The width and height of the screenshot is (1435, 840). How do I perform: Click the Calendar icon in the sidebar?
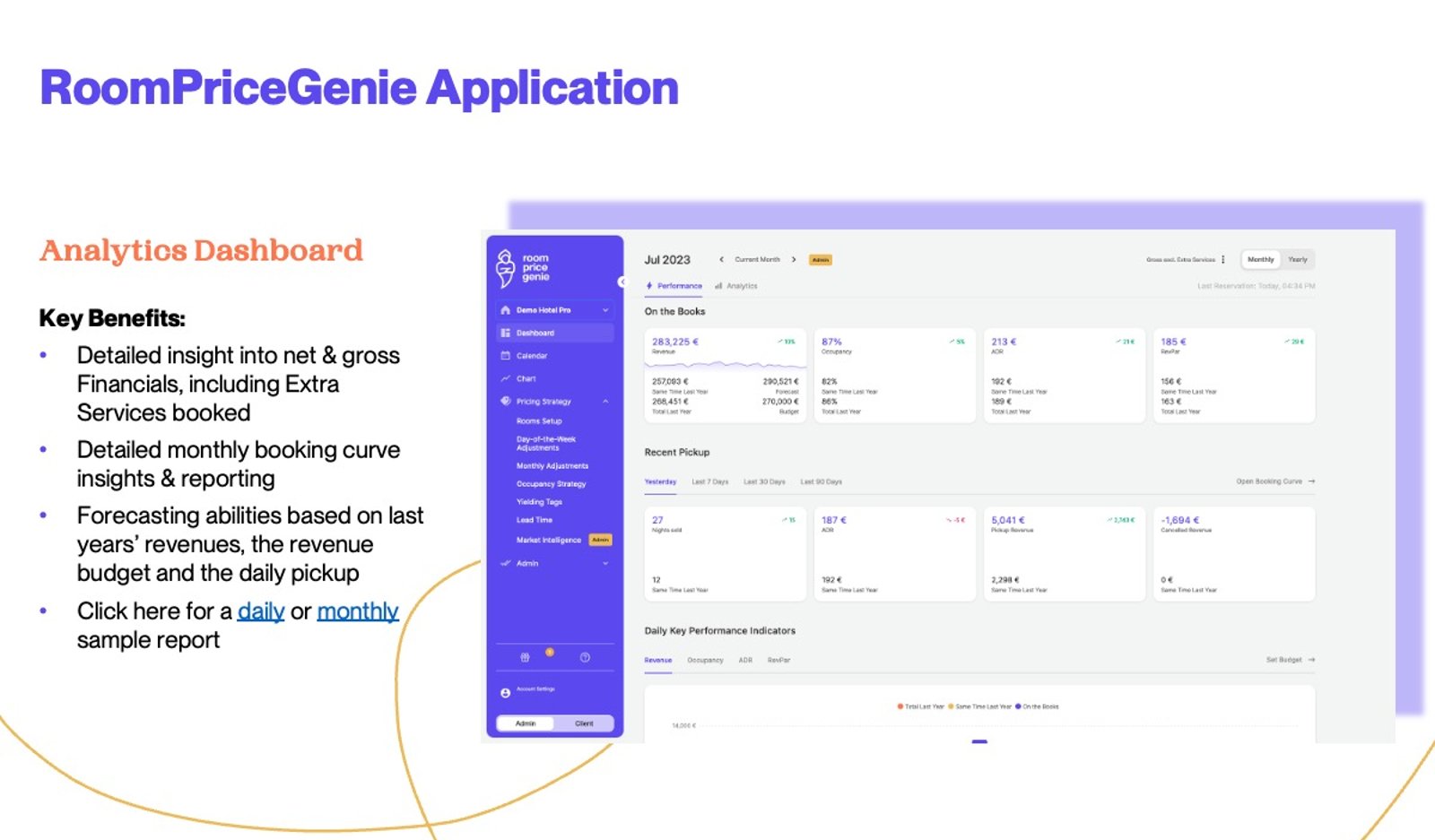505,356
